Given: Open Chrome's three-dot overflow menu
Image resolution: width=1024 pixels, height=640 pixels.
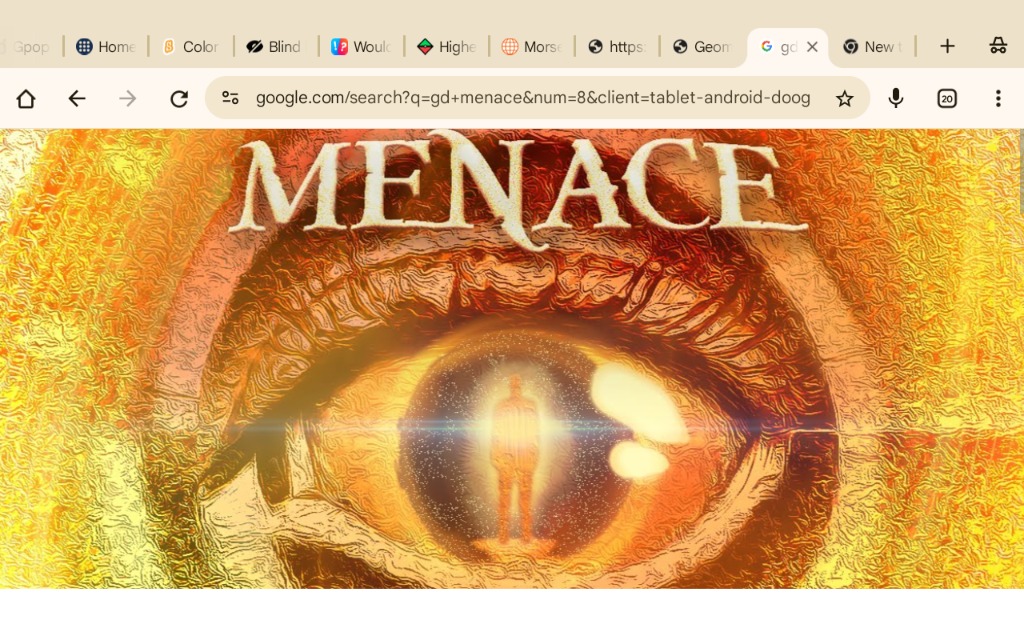Looking at the screenshot, I should tap(998, 98).
